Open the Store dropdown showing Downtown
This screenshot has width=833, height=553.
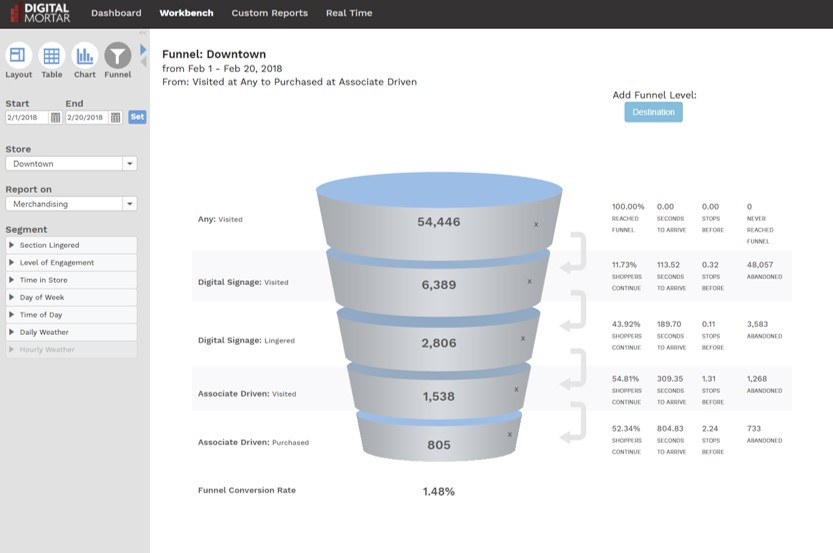pos(71,164)
